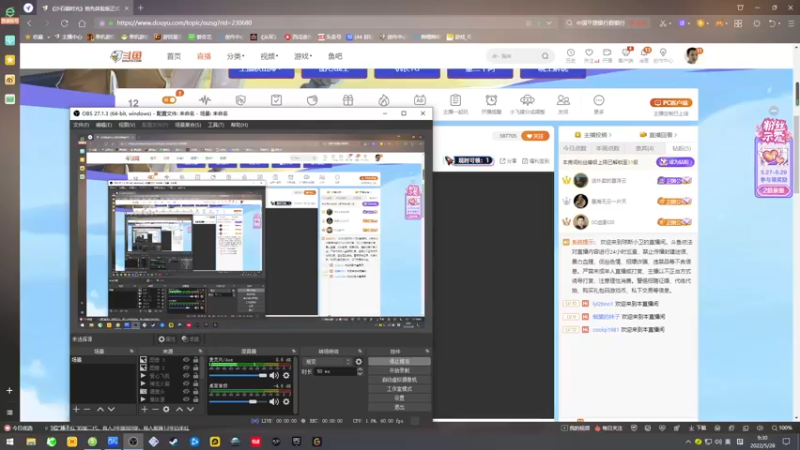Viewport: 800px width, 450px height.
Task: Open the user avatar in the Douyu header
Action: click(692, 55)
